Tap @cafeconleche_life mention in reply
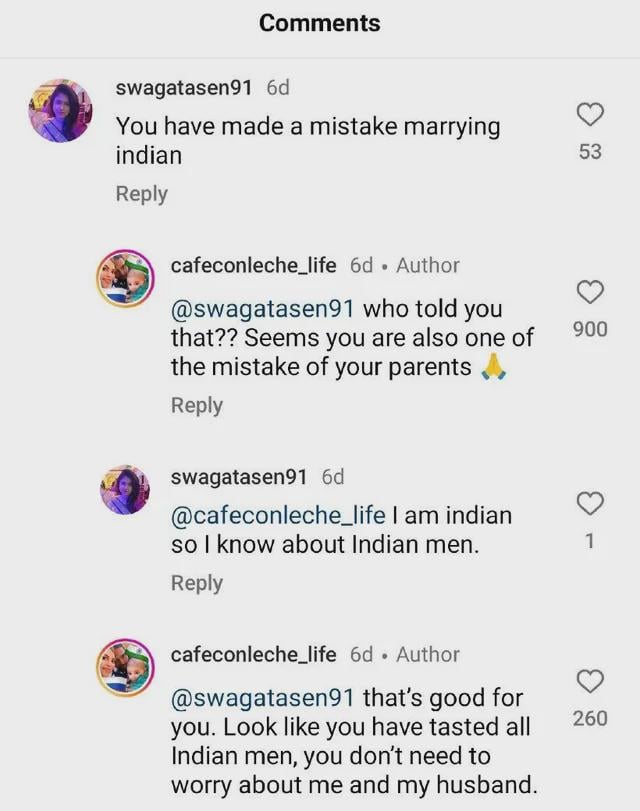640x811 pixels. [x=278, y=516]
